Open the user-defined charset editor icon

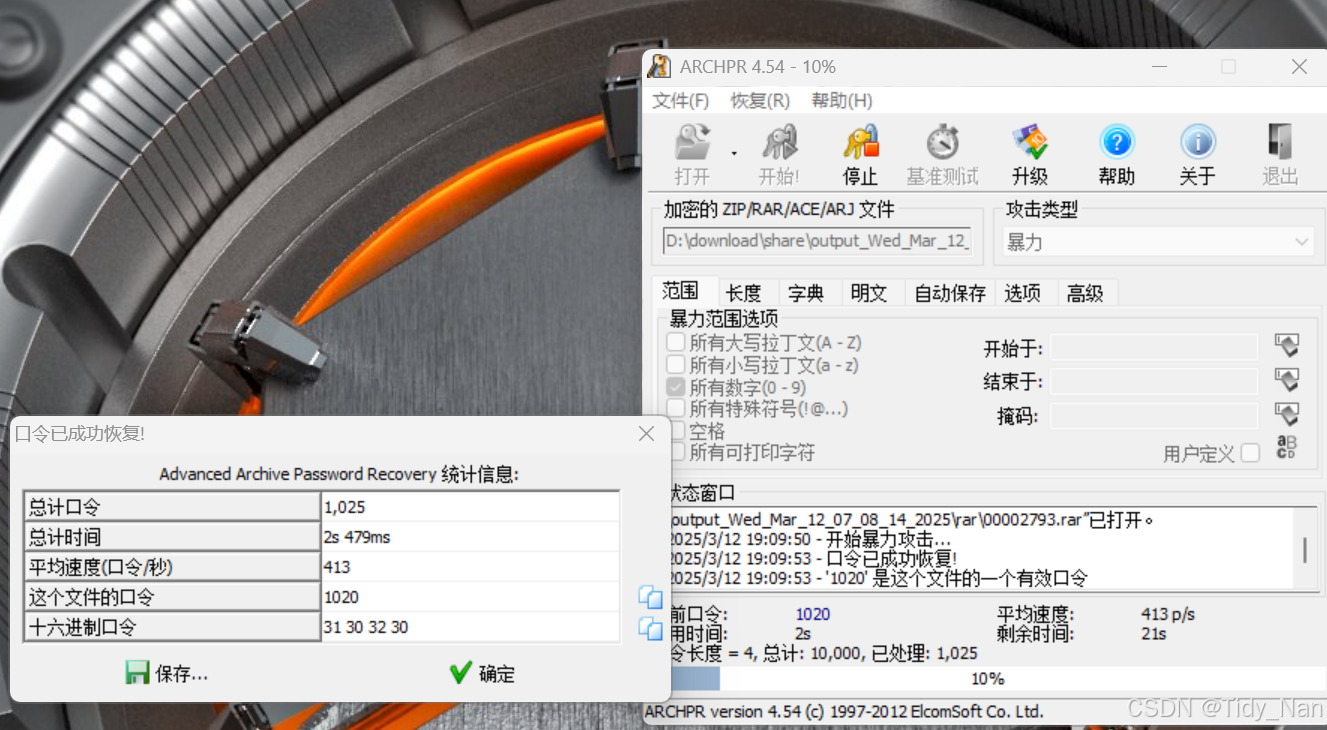click(1286, 448)
